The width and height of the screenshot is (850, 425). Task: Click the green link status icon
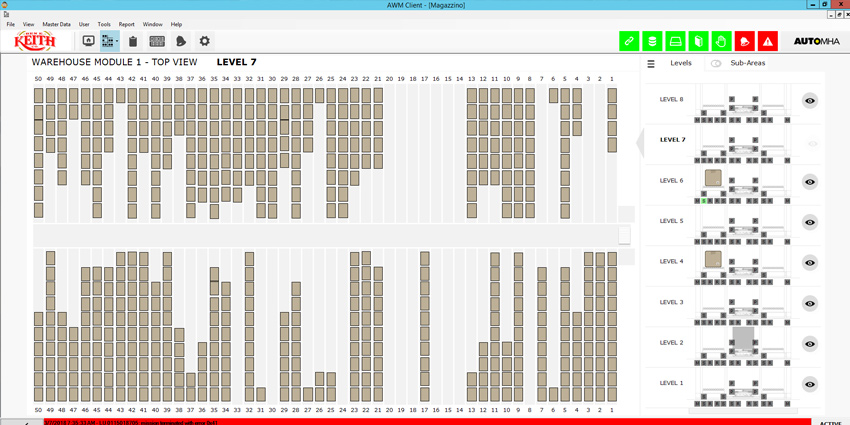pyautogui.click(x=629, y=41)
